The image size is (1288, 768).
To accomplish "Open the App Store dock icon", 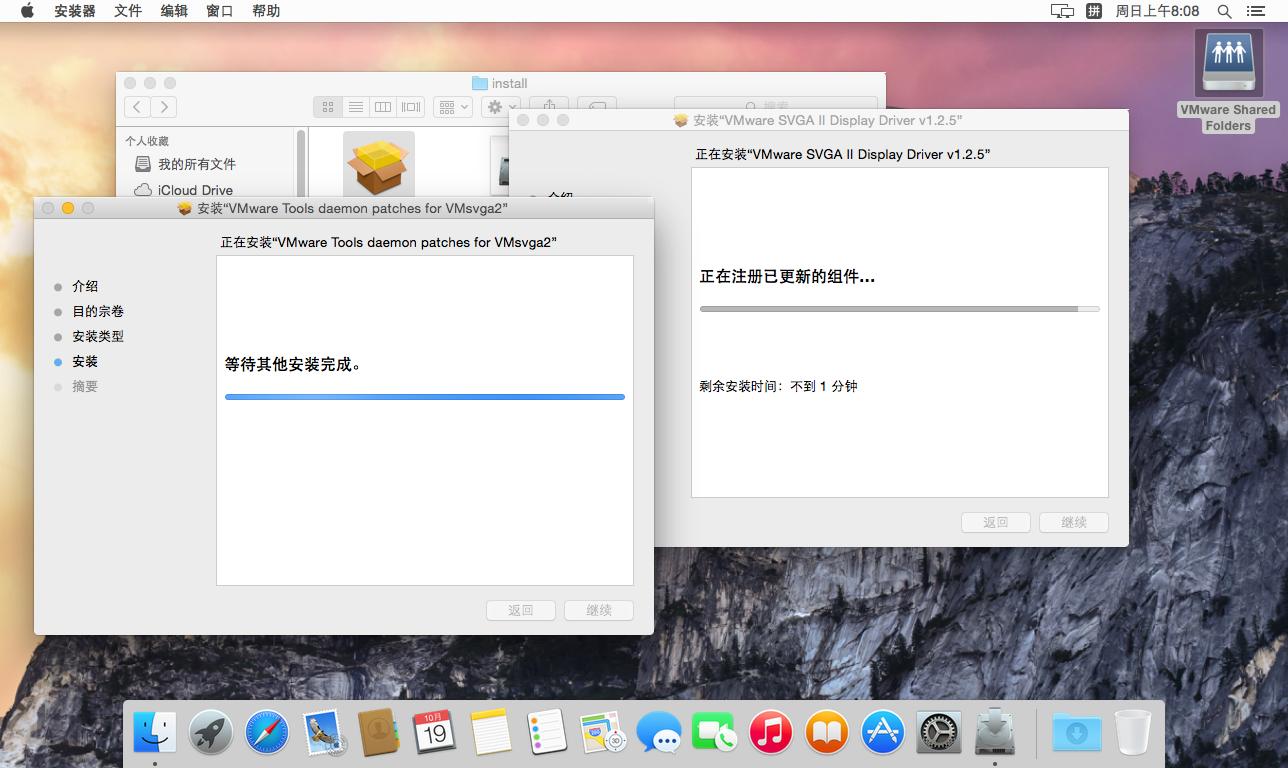I will click(x=883, y=733).
